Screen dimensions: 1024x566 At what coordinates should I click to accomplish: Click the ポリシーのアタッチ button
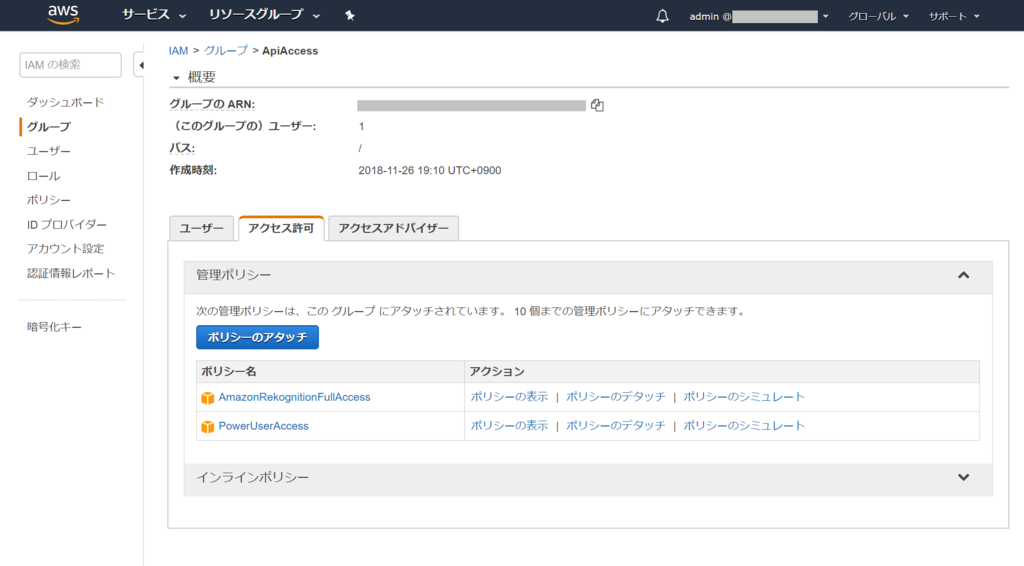point(257,338)
